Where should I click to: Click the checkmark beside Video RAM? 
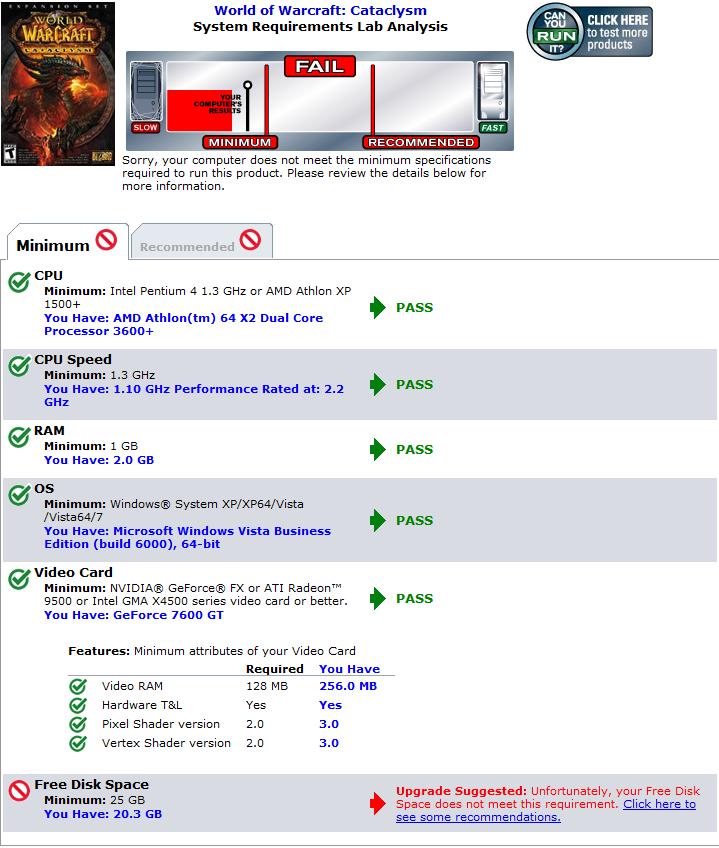point(78,686)
